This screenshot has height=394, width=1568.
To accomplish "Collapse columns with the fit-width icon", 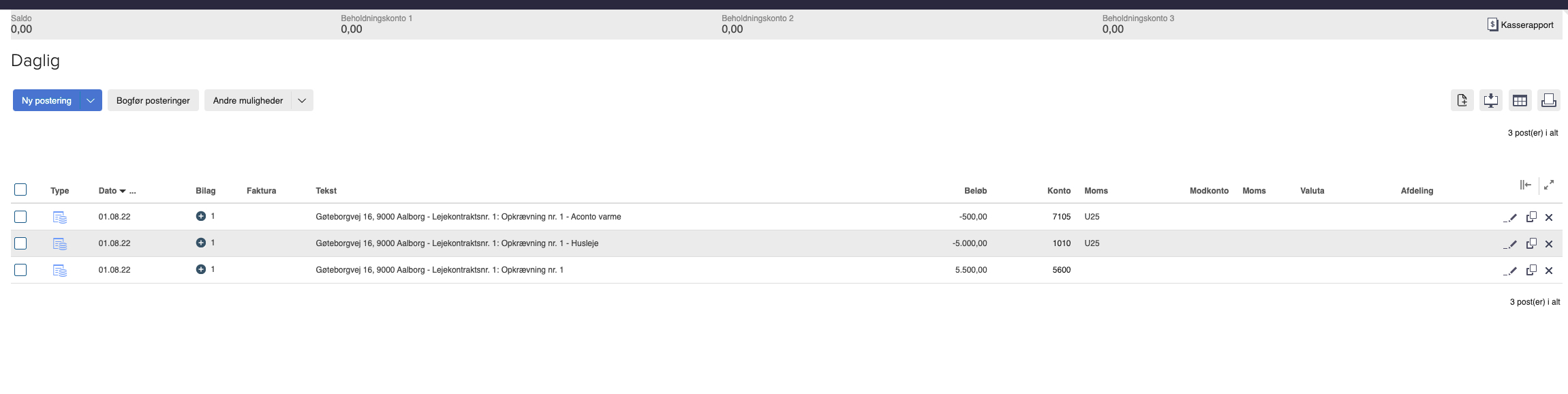I will 1526,185.
